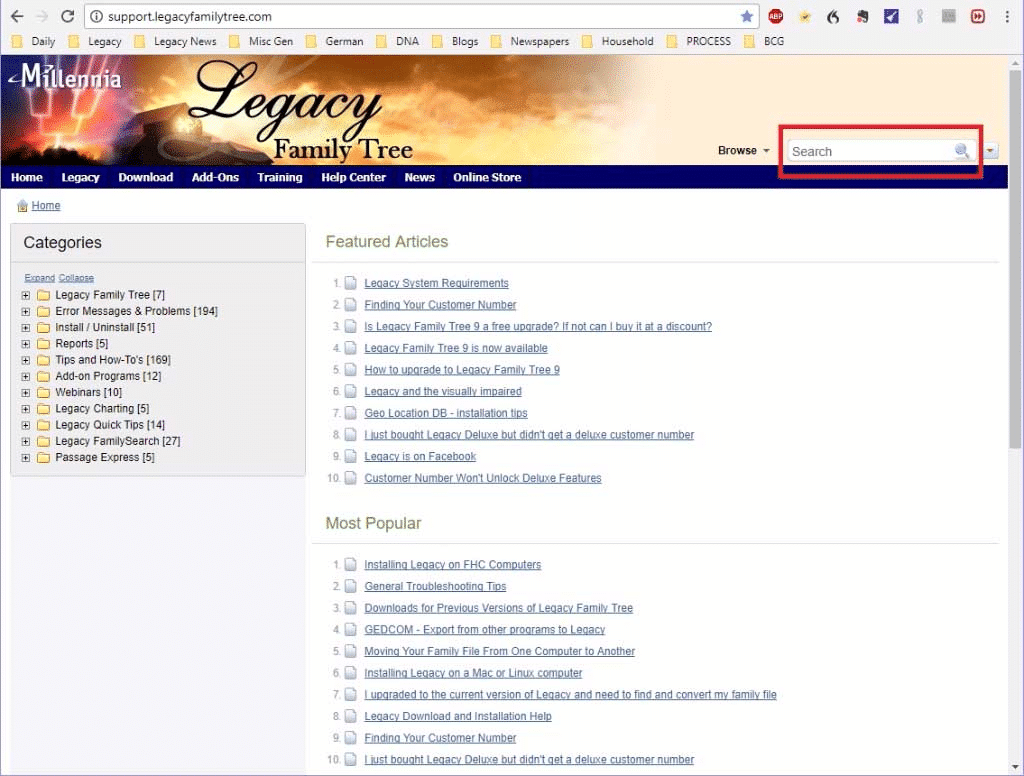Click the Collapse all categories link
The height and width of the screenshot is (776, 1024).
(76, 278)
